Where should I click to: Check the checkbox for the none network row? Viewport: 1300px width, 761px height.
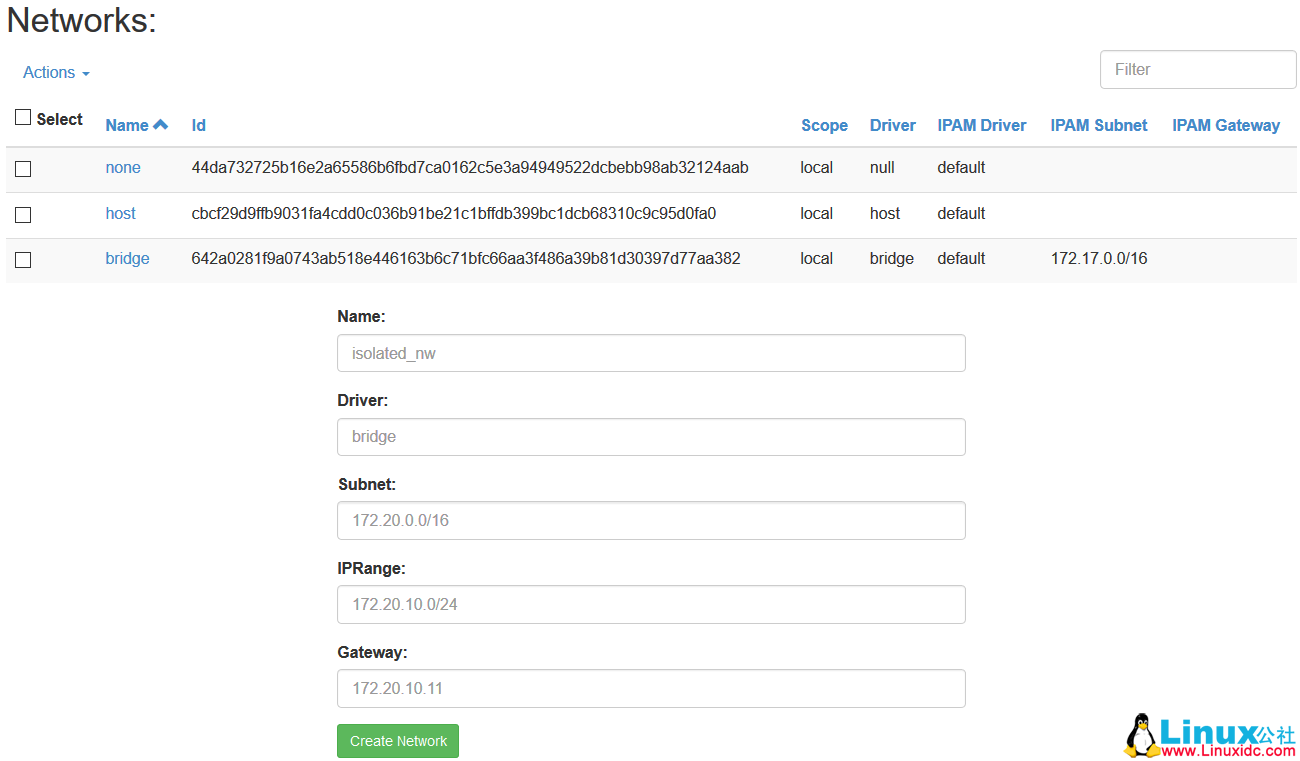coord(23,169)
